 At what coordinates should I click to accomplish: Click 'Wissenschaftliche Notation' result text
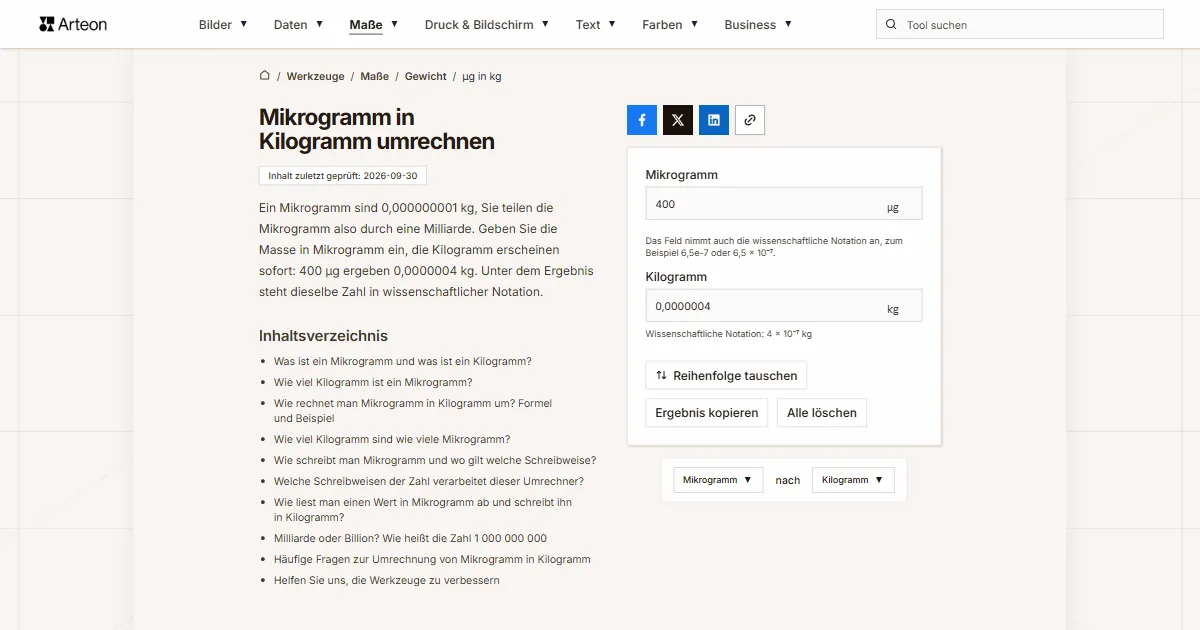729,334
